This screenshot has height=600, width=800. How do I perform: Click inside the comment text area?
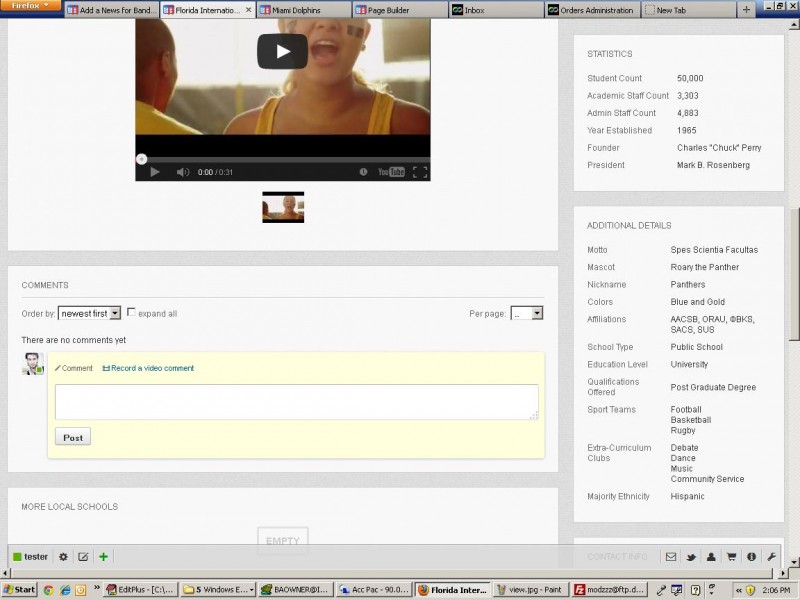296,402
